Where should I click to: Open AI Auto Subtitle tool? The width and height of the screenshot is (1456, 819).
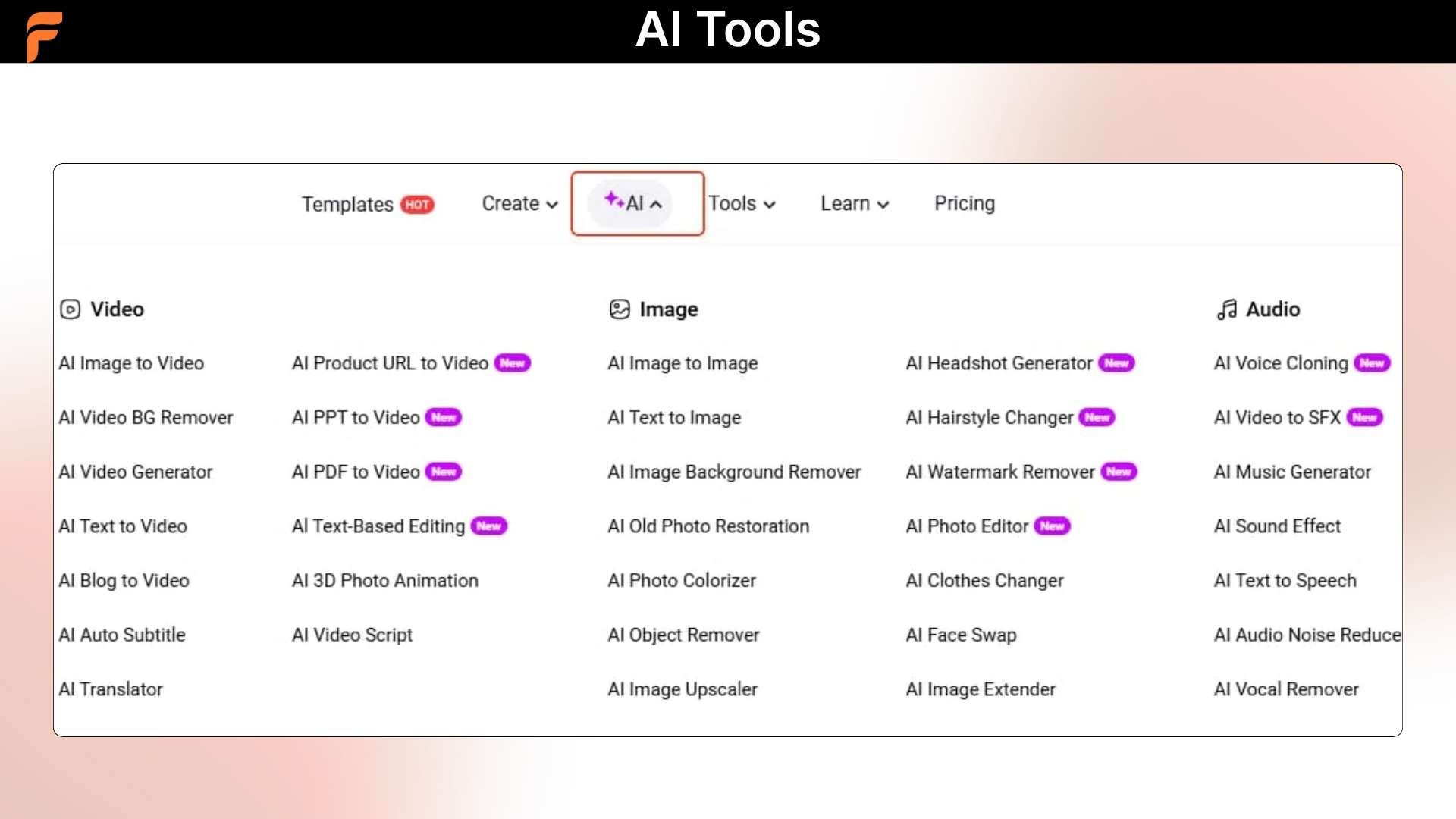point(122,635)
